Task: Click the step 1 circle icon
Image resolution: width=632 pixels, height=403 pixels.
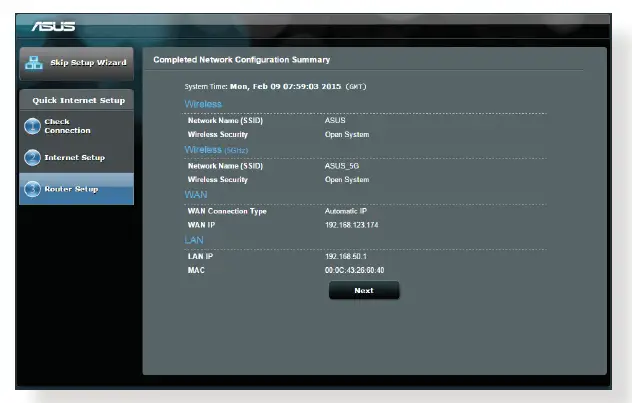Action: (32, 126)
